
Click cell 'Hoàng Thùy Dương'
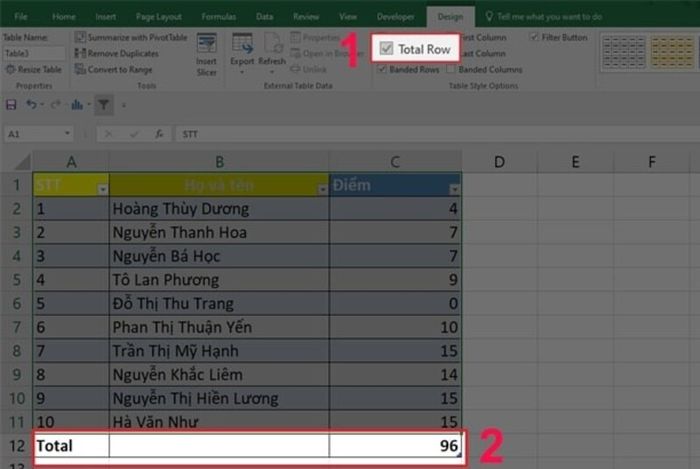tap(219, 209)
